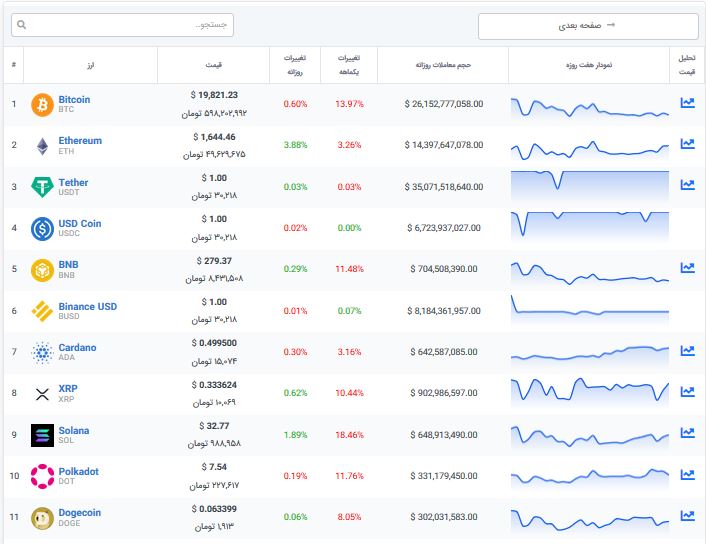The image size is (706, 544).
Task: Open the USD Coin link
Action: coord(80,223)
